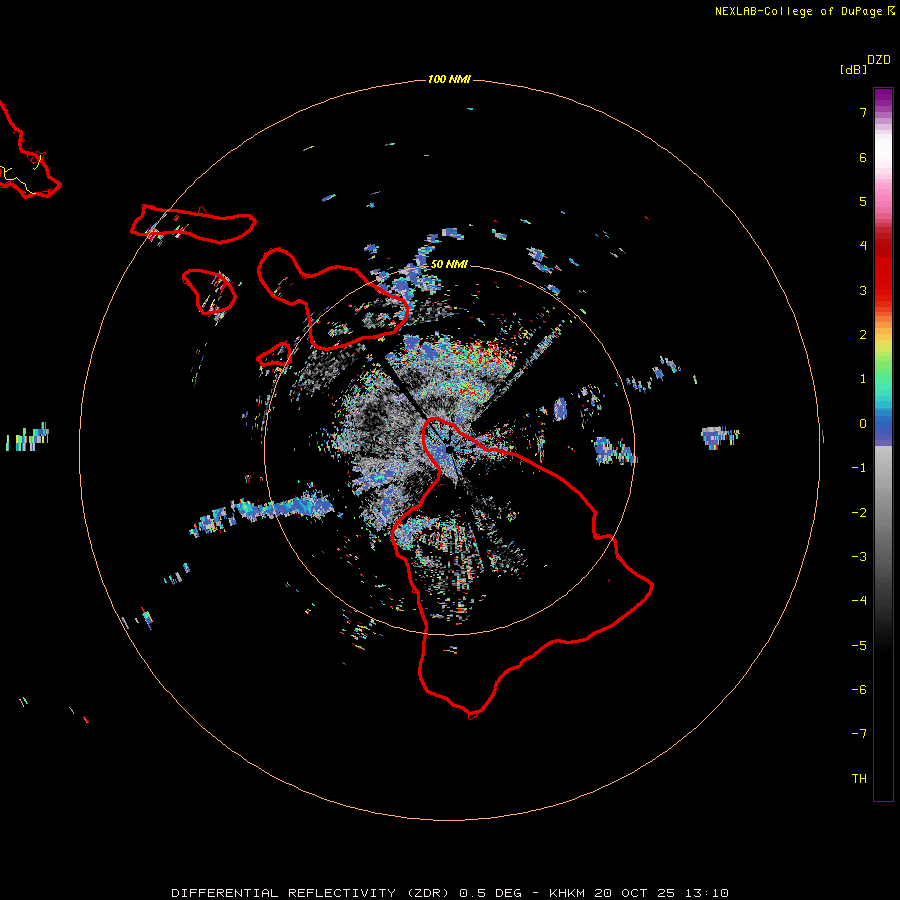The image size is (900, 900).
Task: Click the "-3" value on the color scale
Action: click(859, 557)
